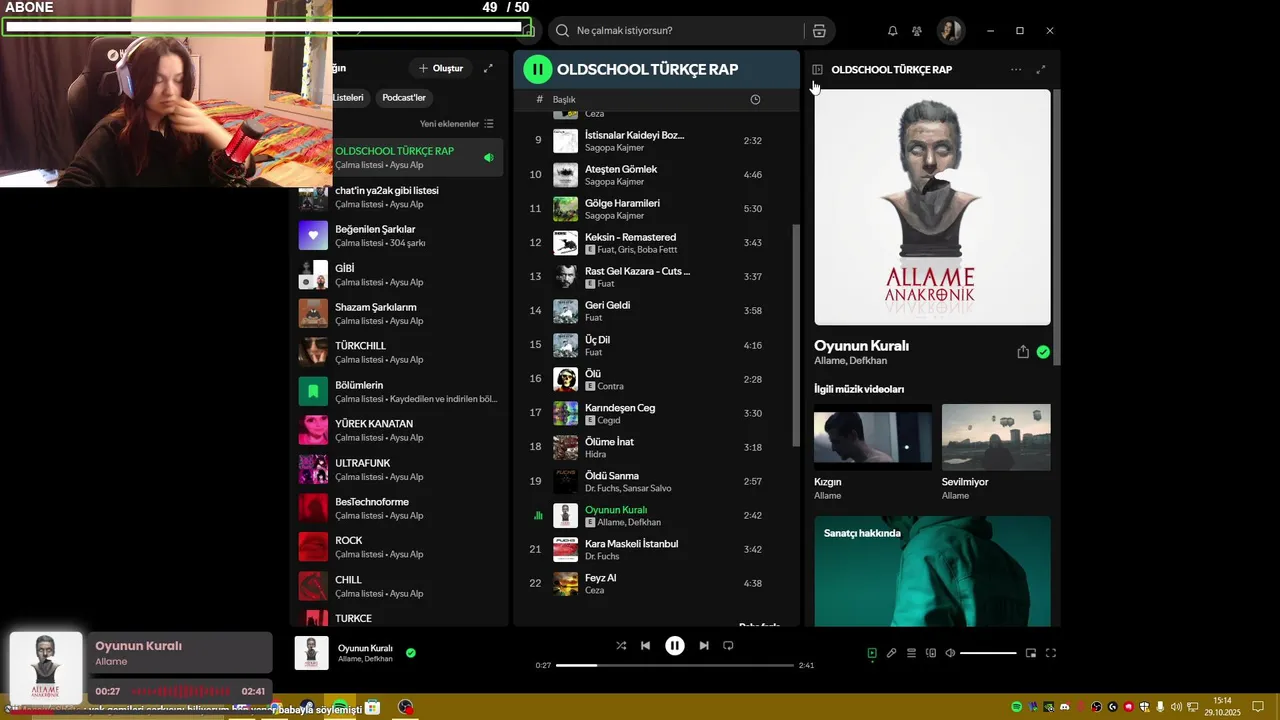The height and width of the screenshot is (720, 1280).
Task: Open the connect to a device icon
Action: coord(931,653)
